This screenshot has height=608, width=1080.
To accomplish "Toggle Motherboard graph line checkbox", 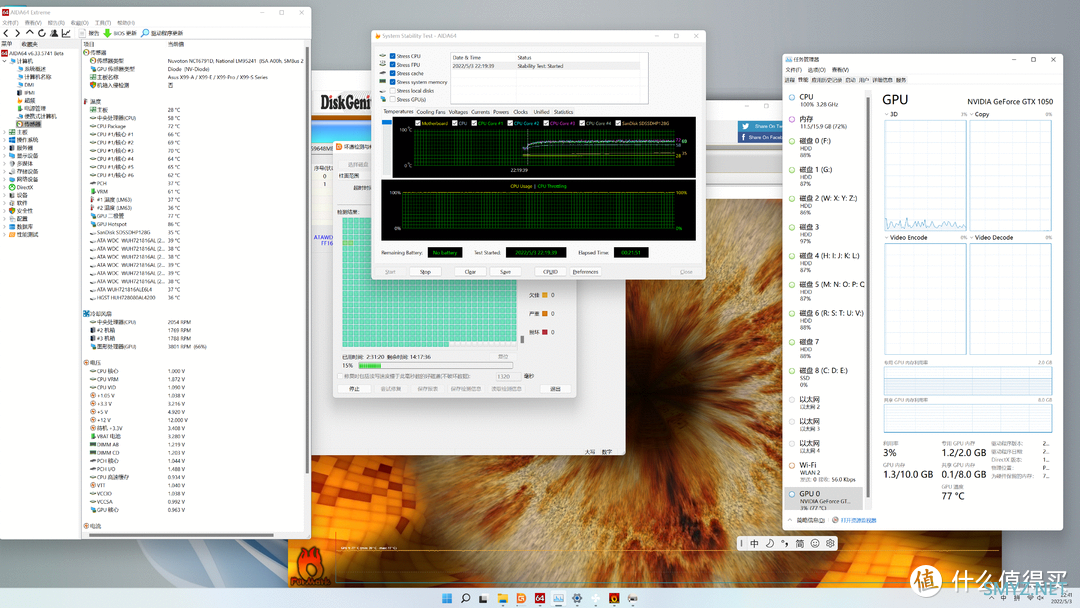I will pyautogui.click(x=418, y=123).
